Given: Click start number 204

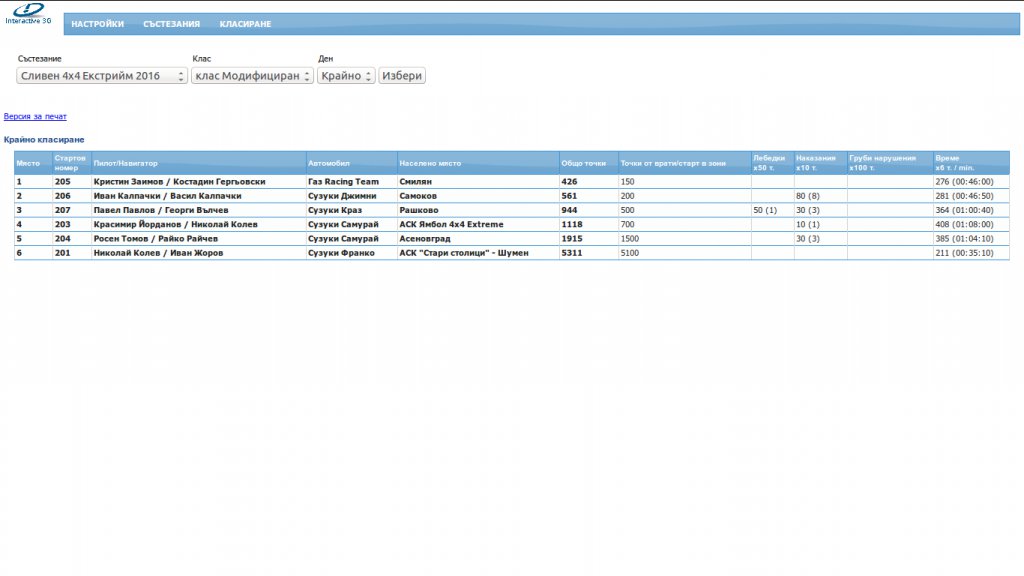Looking at the screenshot, I should coord(63,239).
